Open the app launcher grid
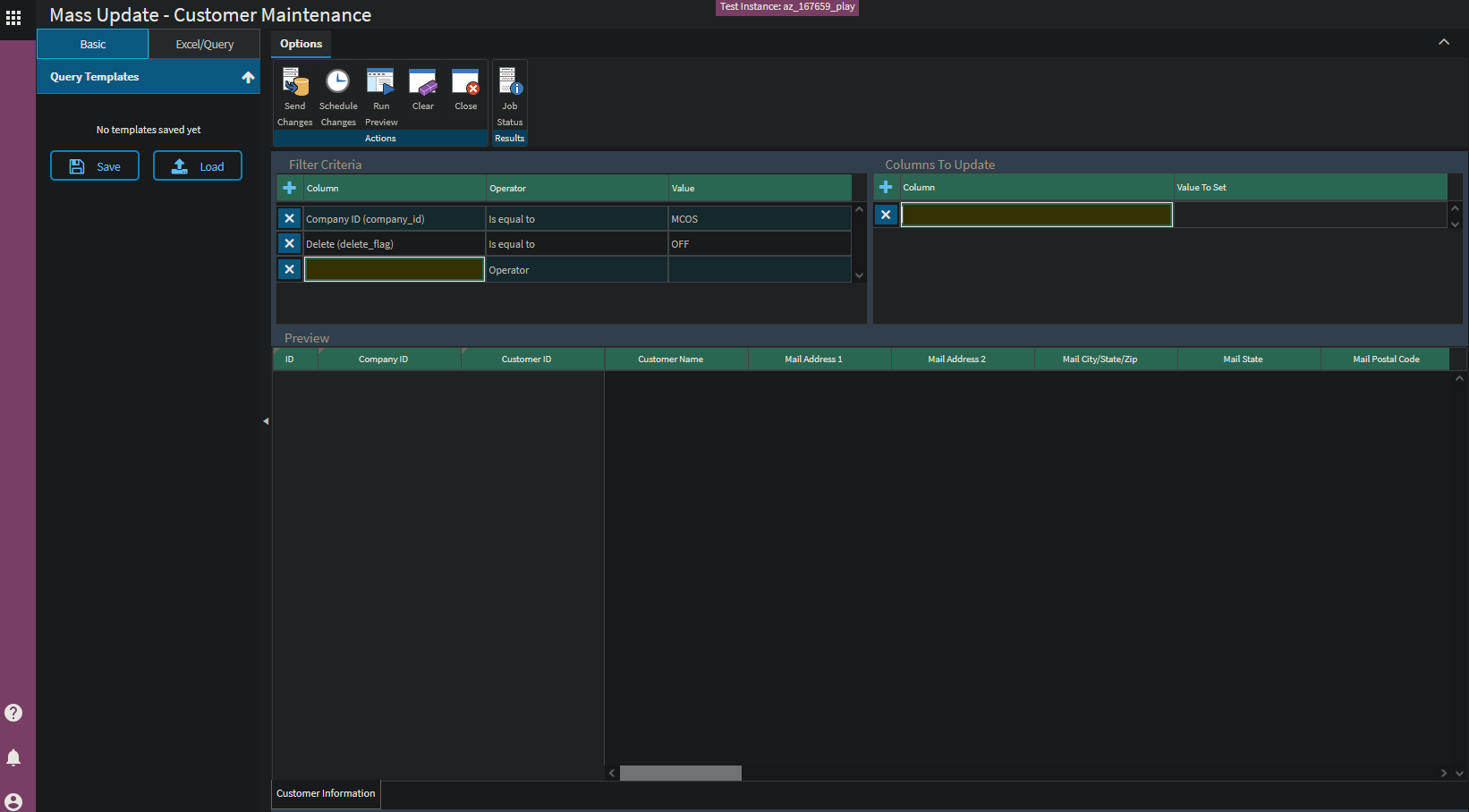Screen dimensions: 1469x812 [x=13, y=17]
